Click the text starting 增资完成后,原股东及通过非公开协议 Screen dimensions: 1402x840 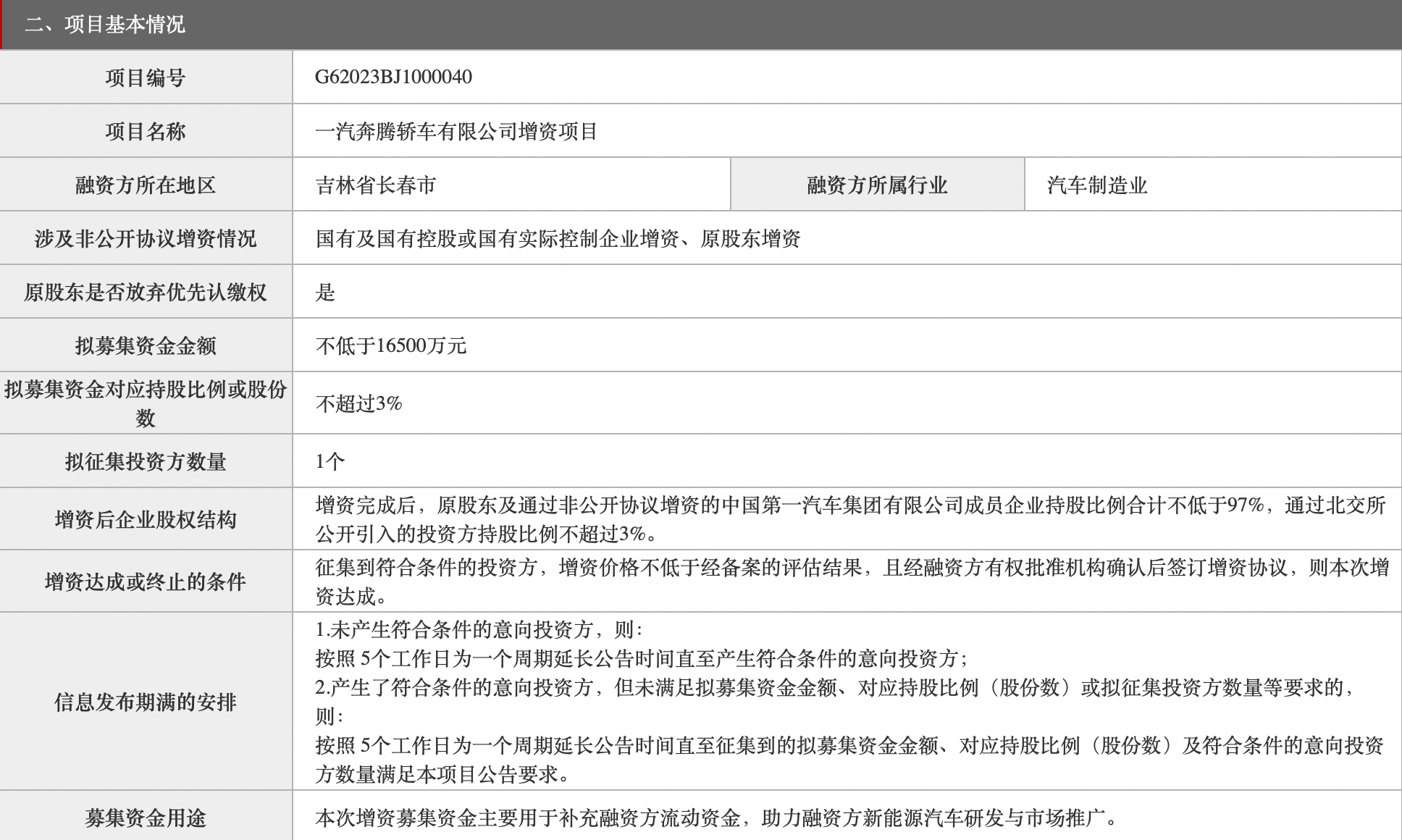pos(850,519)
